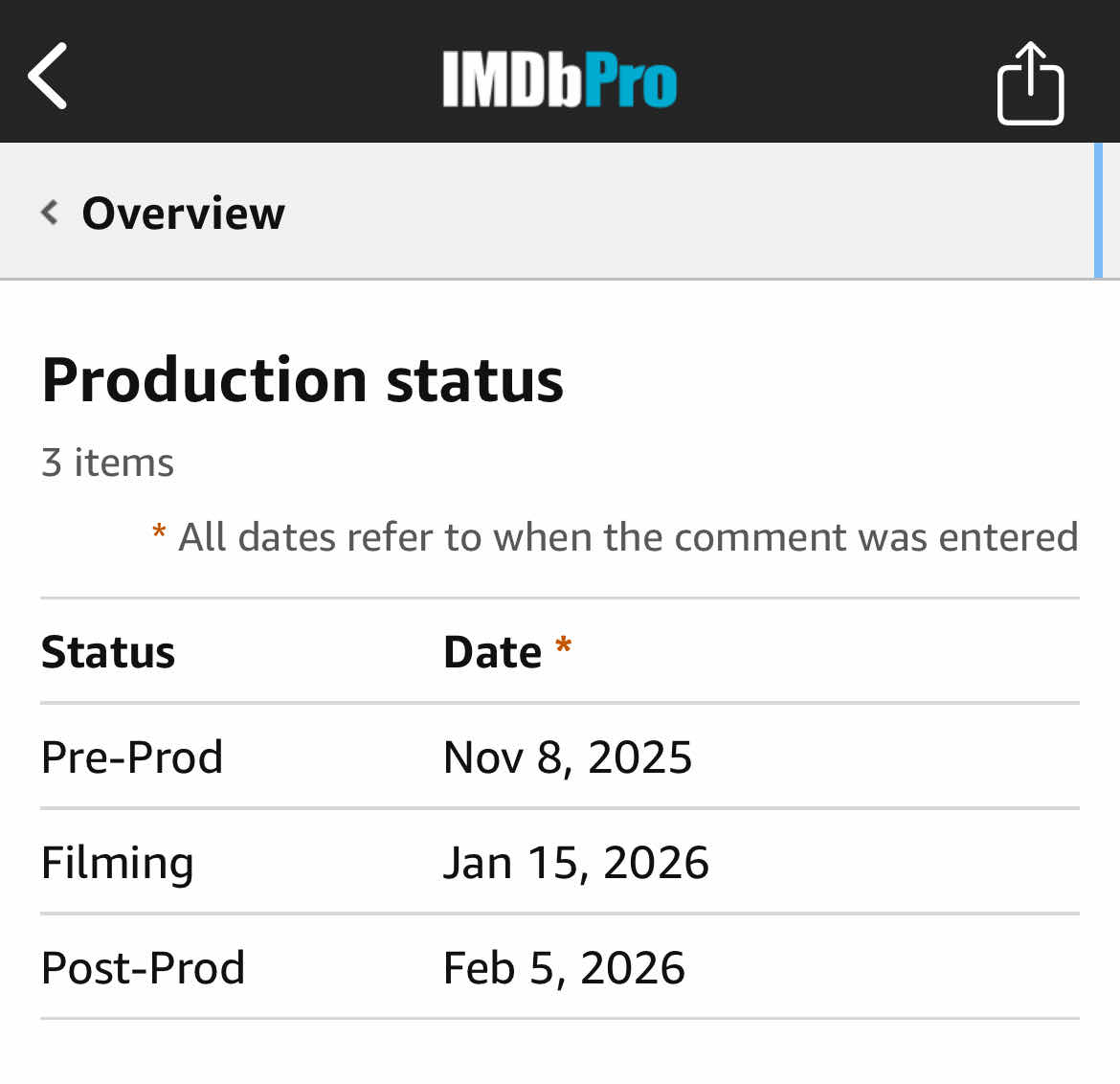Select the Filming status row

pos(118,862)
